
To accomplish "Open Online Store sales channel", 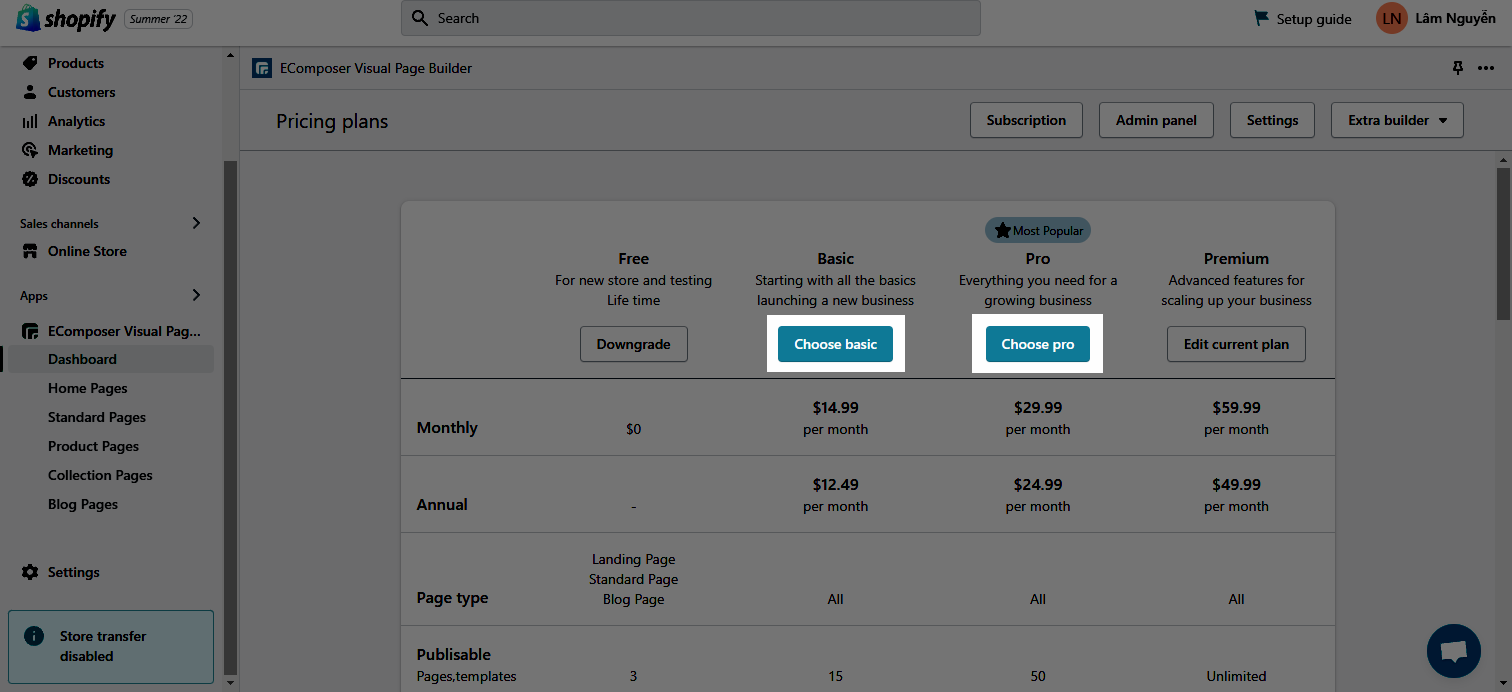I will click(88, 251).
